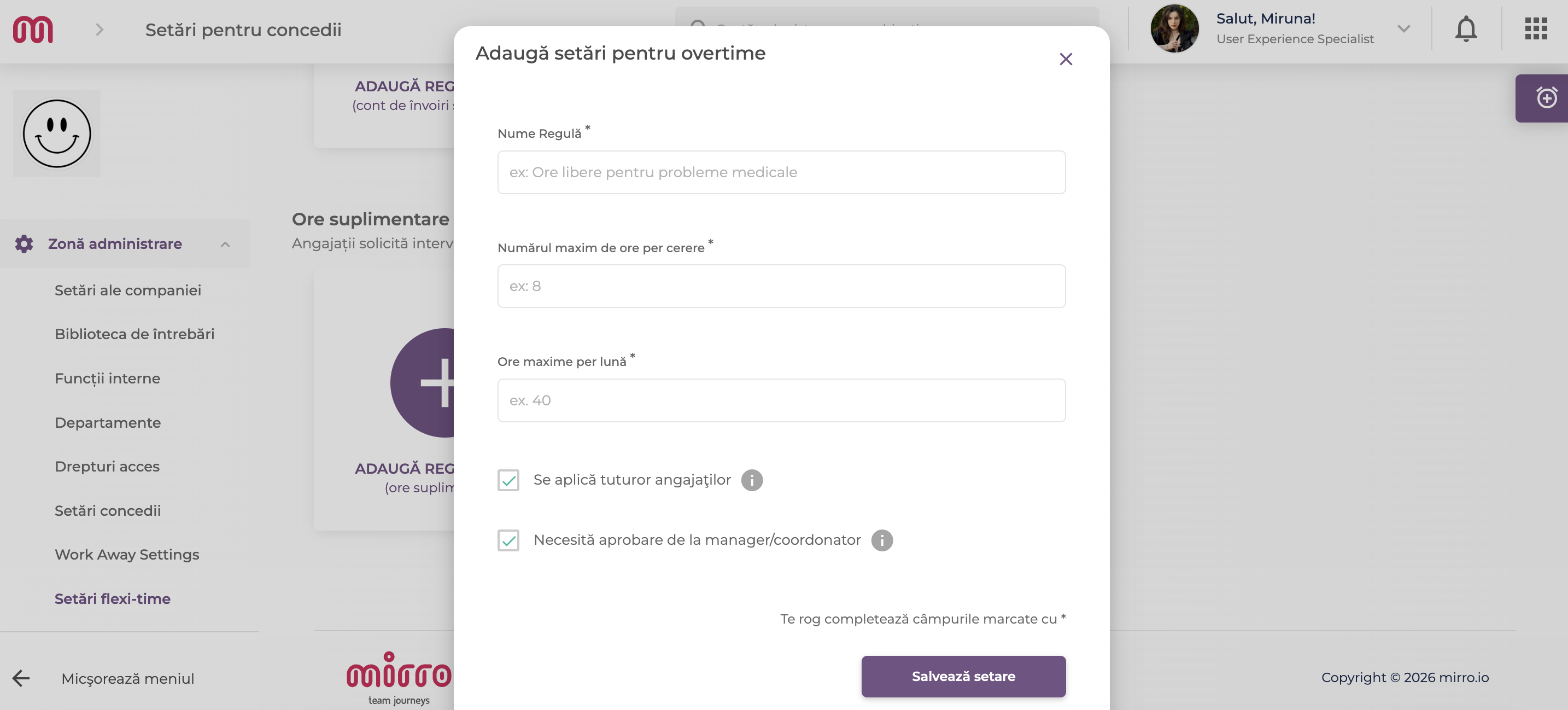The width and height of the screenshot is (1568, 710).
Task: Click the Zonă administrare gear icon
Action: [x=24, y=243]
